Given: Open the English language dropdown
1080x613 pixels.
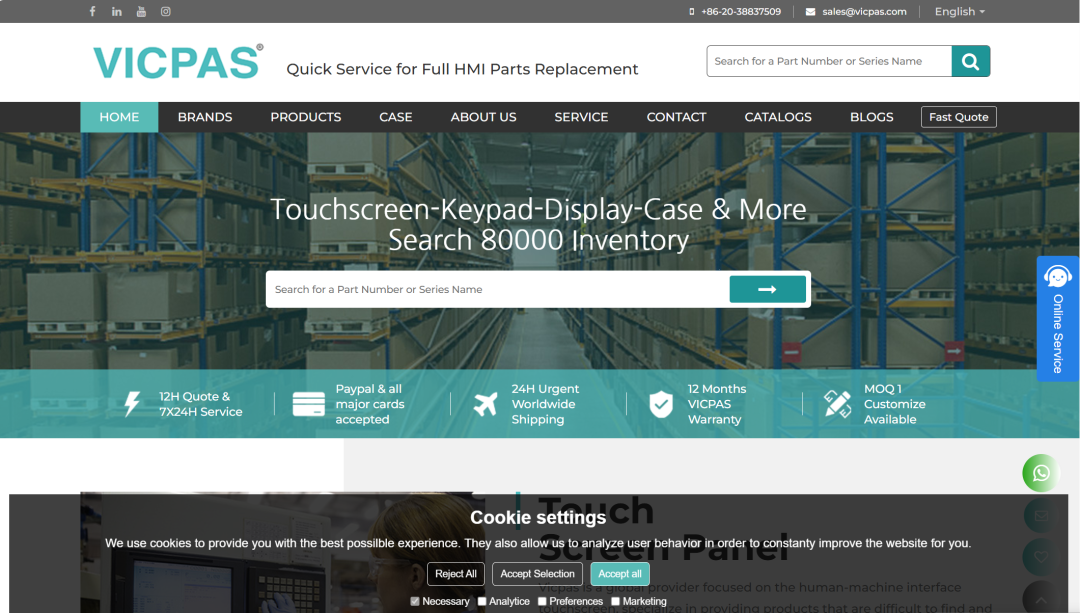Looking at the screenshot, I should (959, 12).
